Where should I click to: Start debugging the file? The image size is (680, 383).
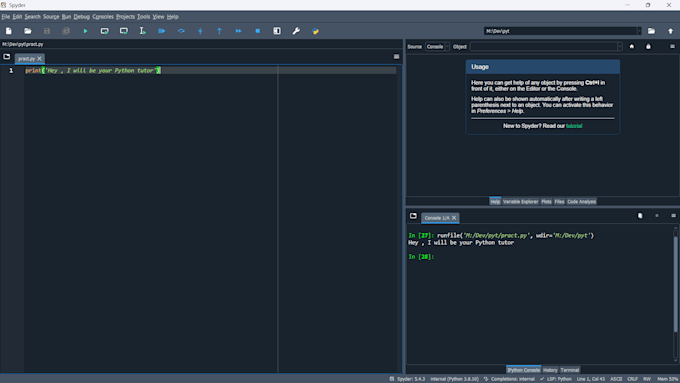point(162,31)
